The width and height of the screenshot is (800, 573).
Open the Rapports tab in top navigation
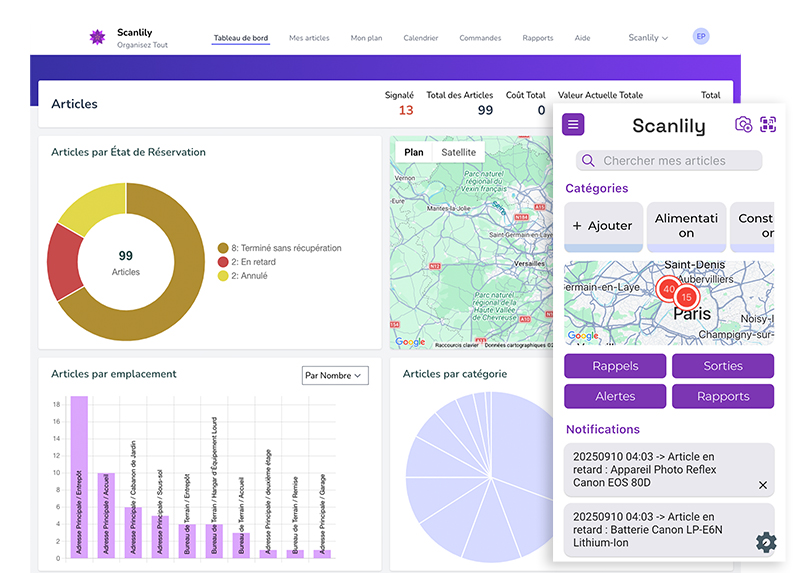click(x=538, y=38)
